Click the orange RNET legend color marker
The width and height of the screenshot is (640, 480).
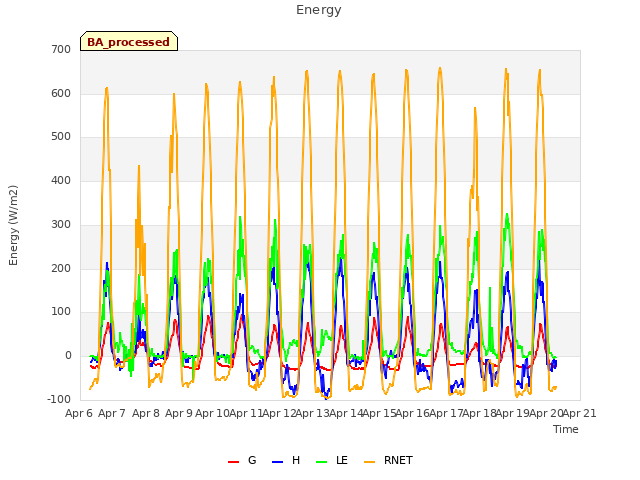369,462
